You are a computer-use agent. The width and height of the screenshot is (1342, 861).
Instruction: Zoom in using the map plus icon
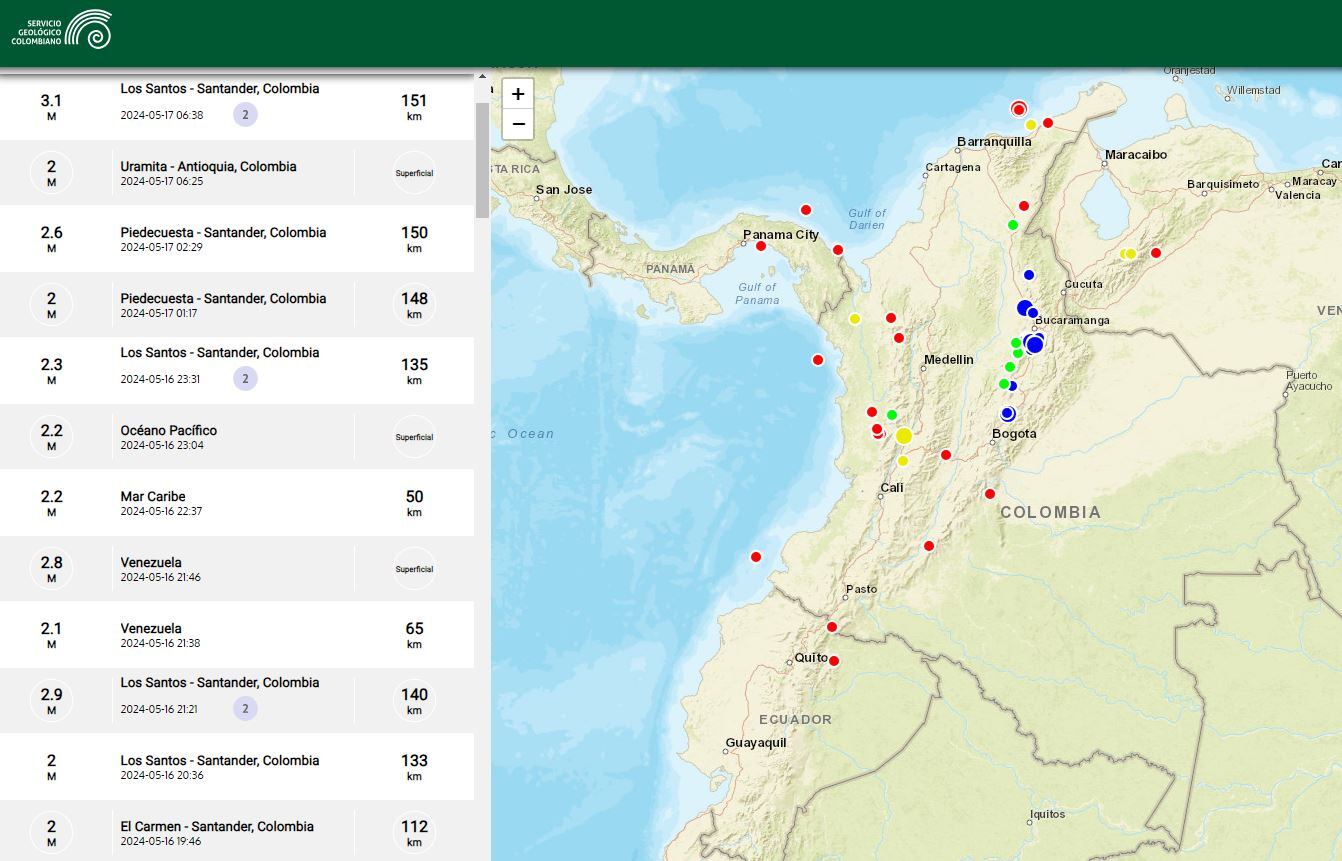(517, 93)
